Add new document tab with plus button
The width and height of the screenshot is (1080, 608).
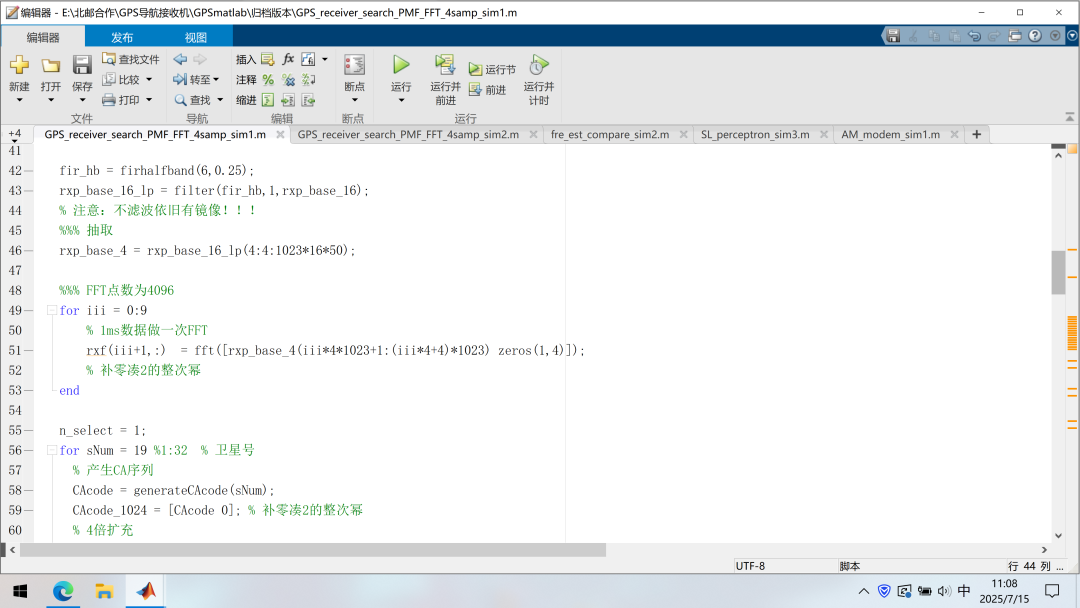pos(977,134)
